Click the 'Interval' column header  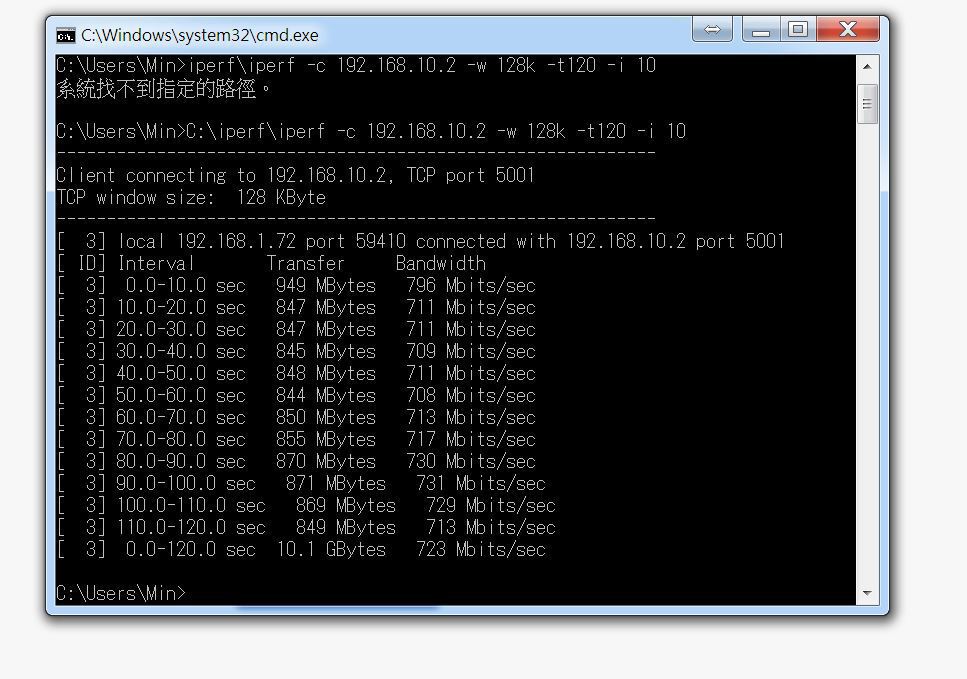tap(157, 264)
